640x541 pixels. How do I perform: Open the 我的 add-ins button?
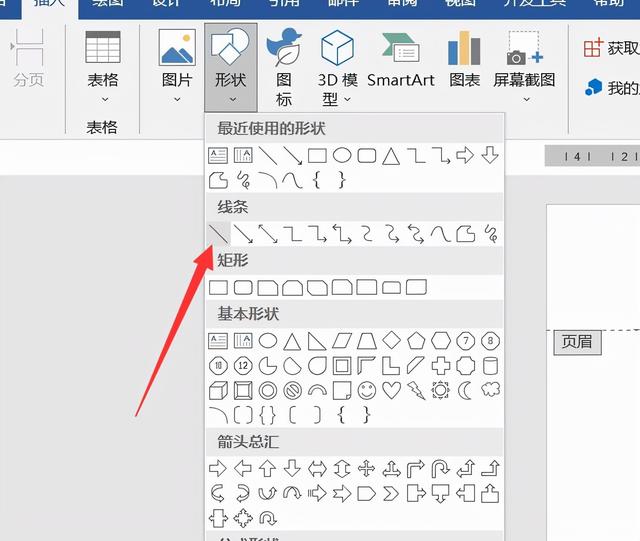coord(611,87)
